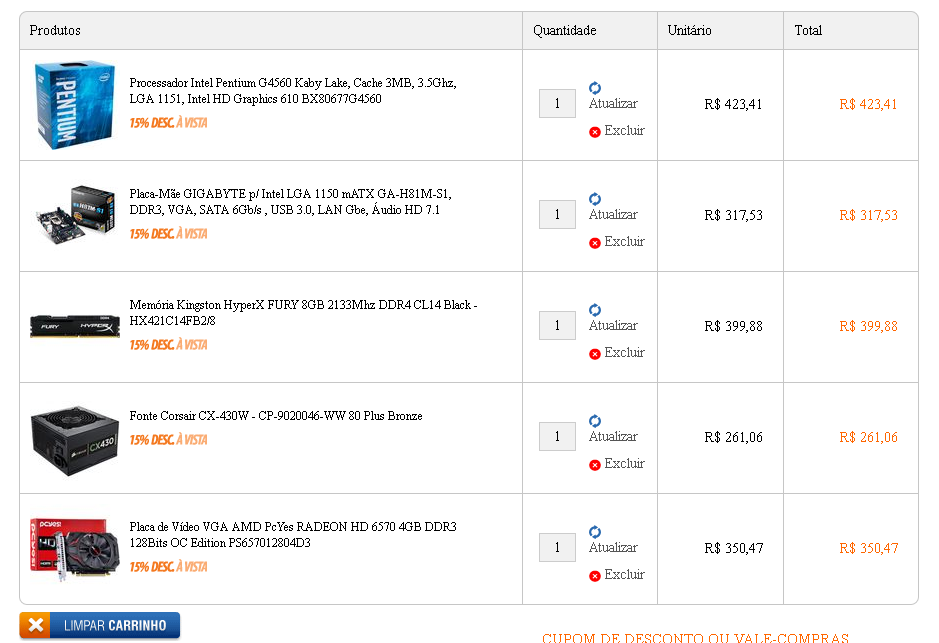This screenshot has height=643, width=939.
Task: Remove the GIGABYTE motherboard via red X icon
Action: tap(595, 243)
